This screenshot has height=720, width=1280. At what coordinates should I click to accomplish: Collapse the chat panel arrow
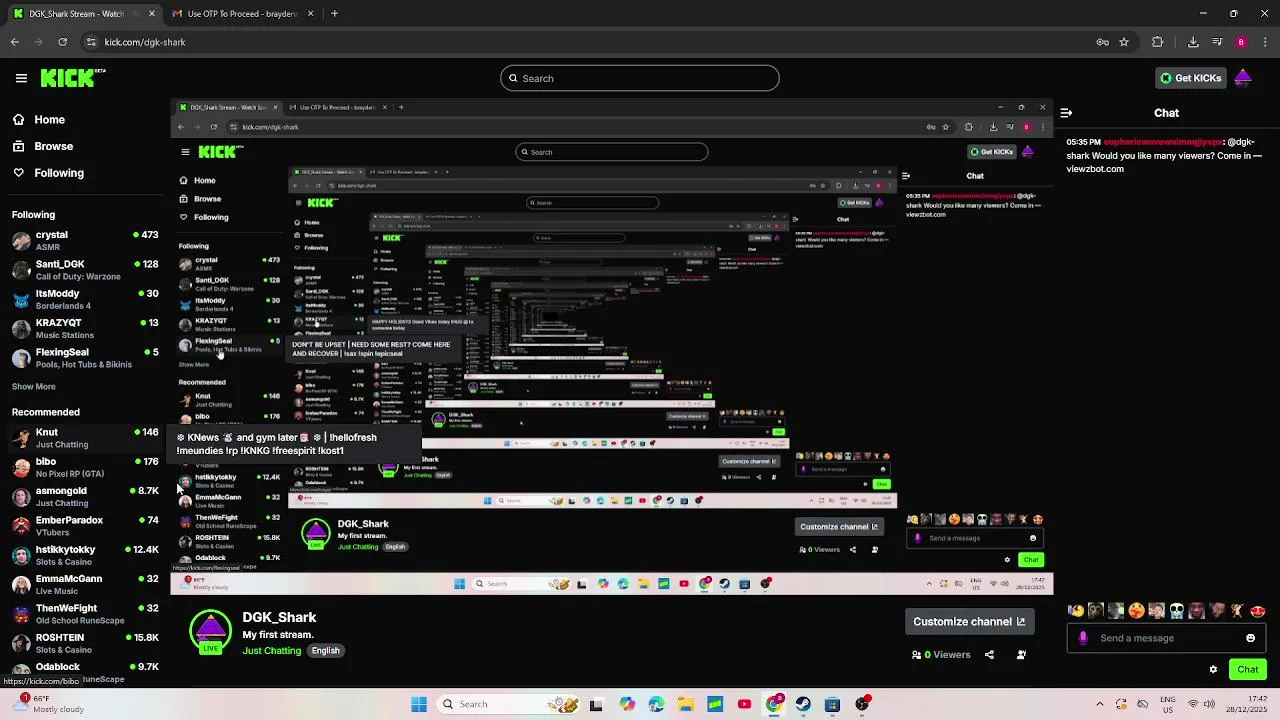tap(1066, 113)
